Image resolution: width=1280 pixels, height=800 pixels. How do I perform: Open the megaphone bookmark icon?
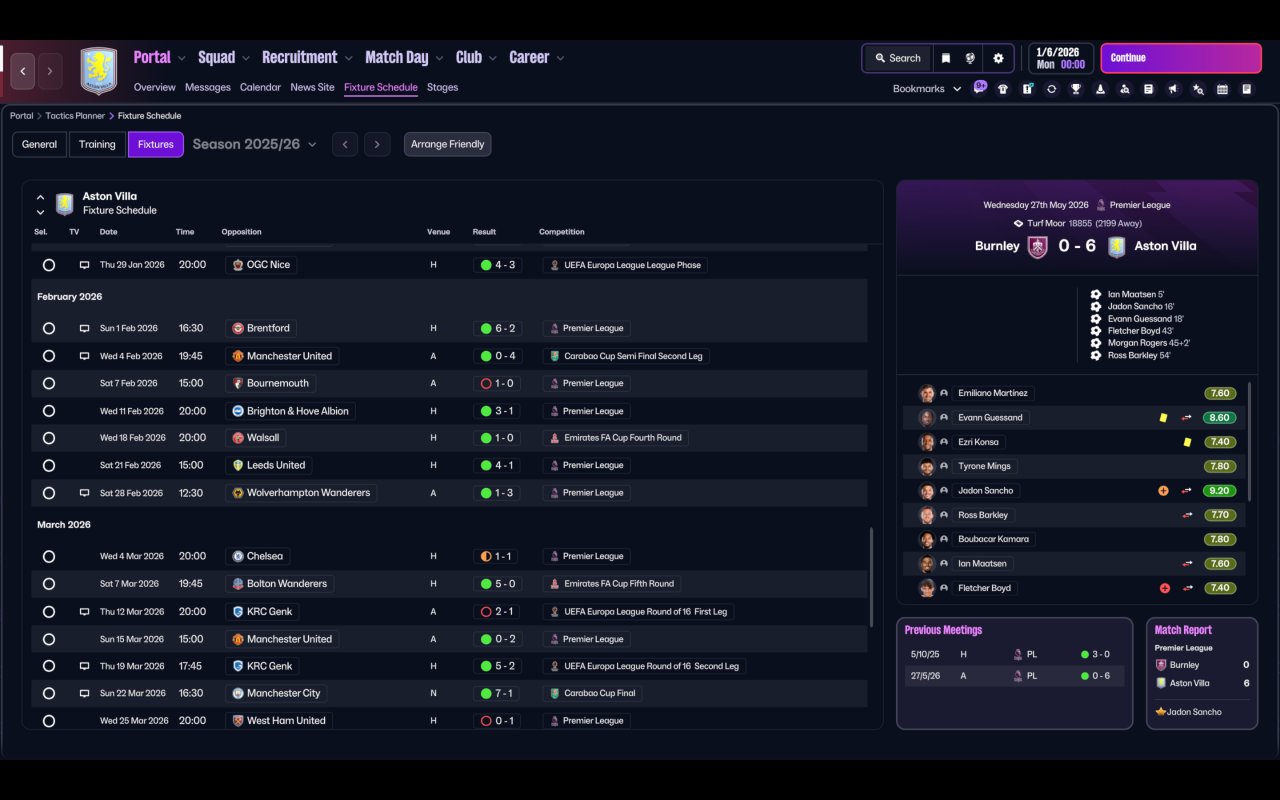pos(1173,89)
